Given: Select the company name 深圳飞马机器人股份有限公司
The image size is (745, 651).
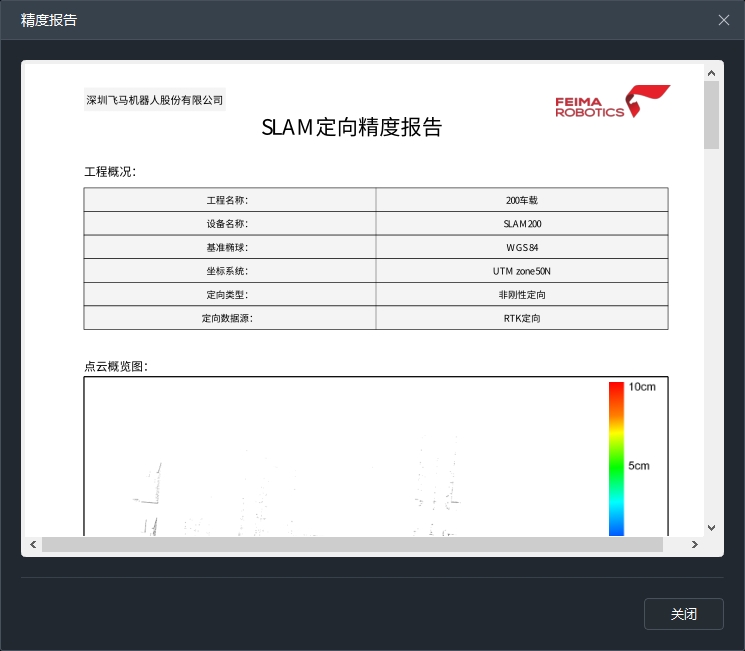Looking at the screenshot, I should 155,100.
